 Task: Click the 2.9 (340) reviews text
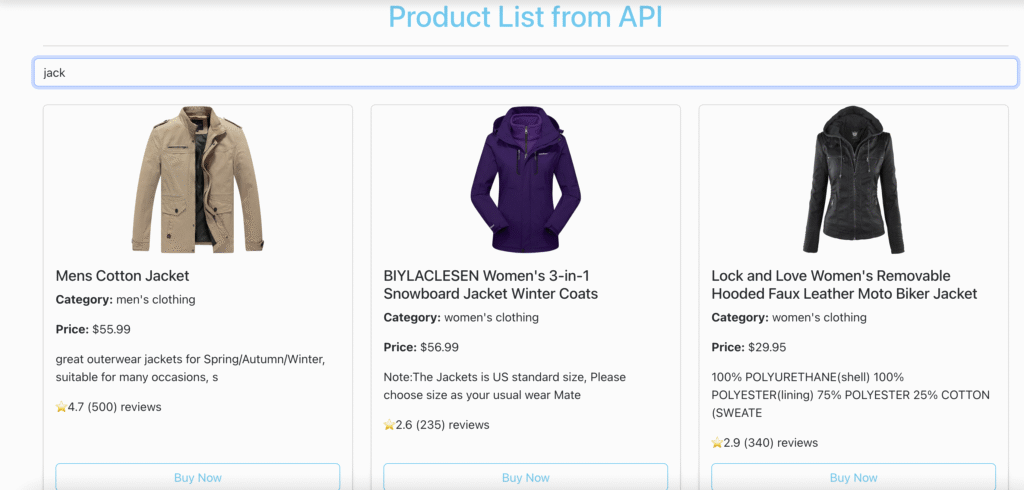[770, 443]
